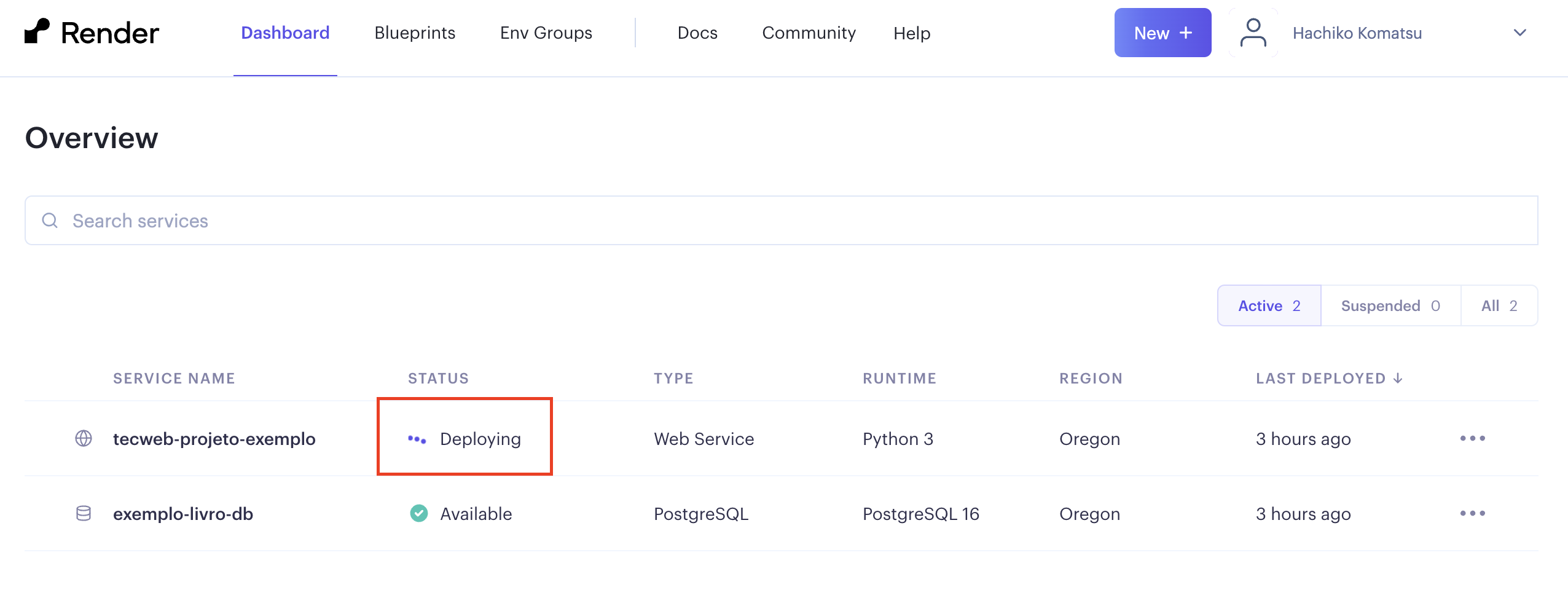Sort by Last Deployed column
Viewport: 1568px width, 606px height.
(1328, 378)
